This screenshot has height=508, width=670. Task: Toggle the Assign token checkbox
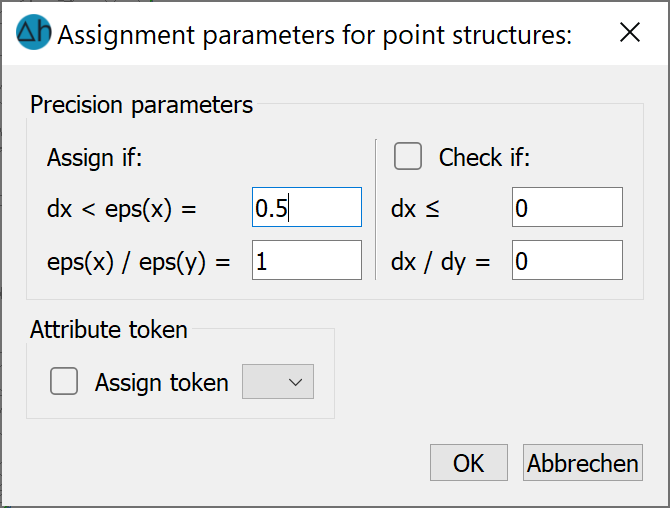[x=64, y=381]
